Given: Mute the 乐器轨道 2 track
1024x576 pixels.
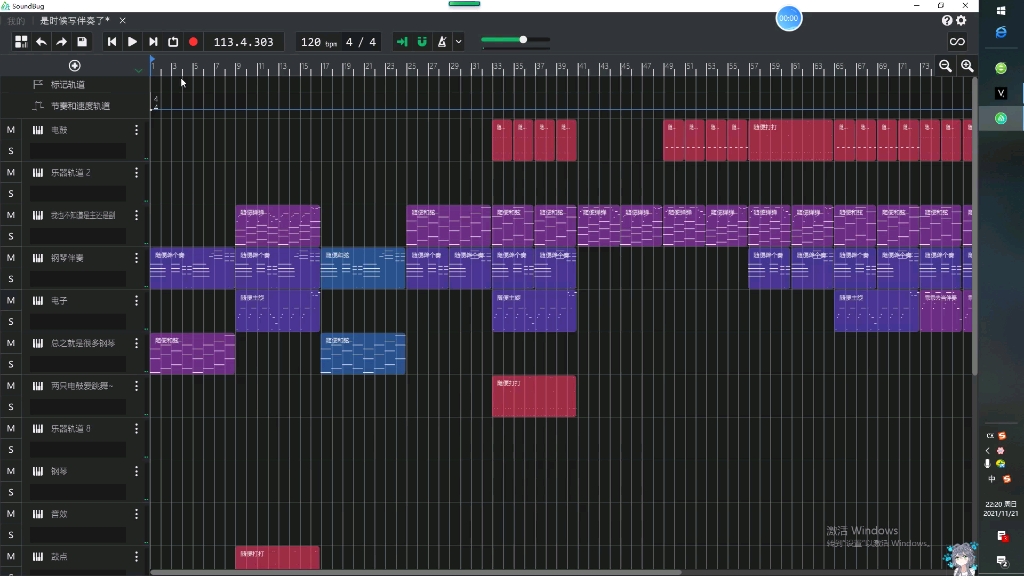Looking at the screenshot, I should pos(10,172).
